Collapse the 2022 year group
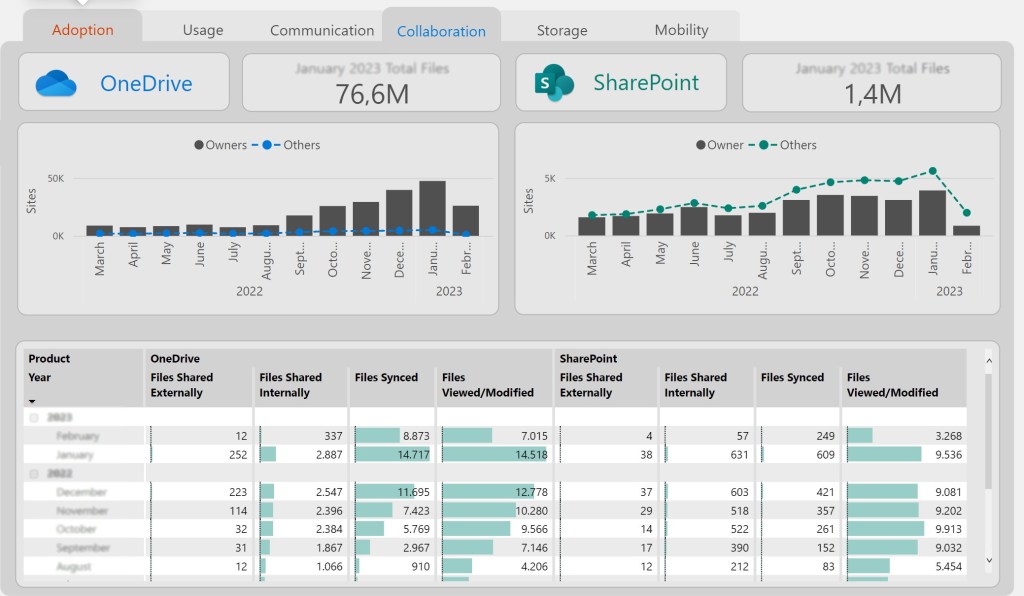The height and width of the screenshot is (596, 1024). (33, 474)
